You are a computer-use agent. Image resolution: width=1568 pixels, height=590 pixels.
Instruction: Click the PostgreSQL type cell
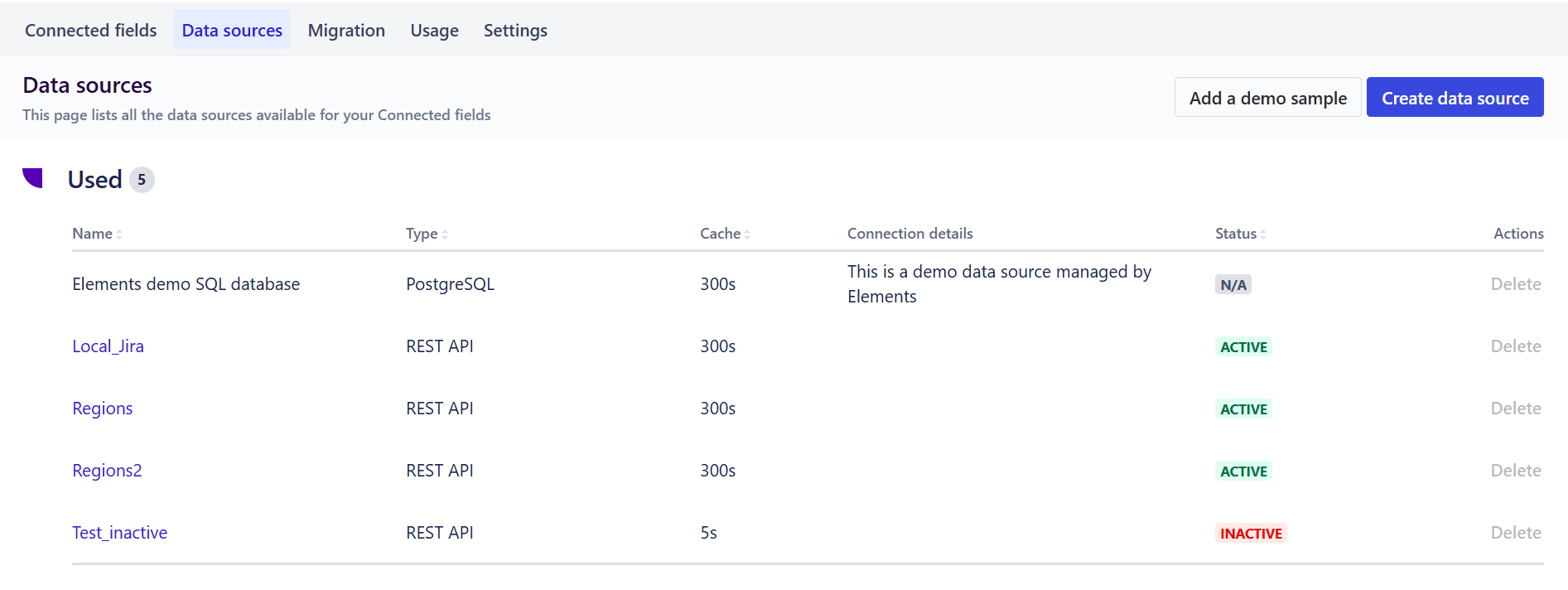pos(450,284)
